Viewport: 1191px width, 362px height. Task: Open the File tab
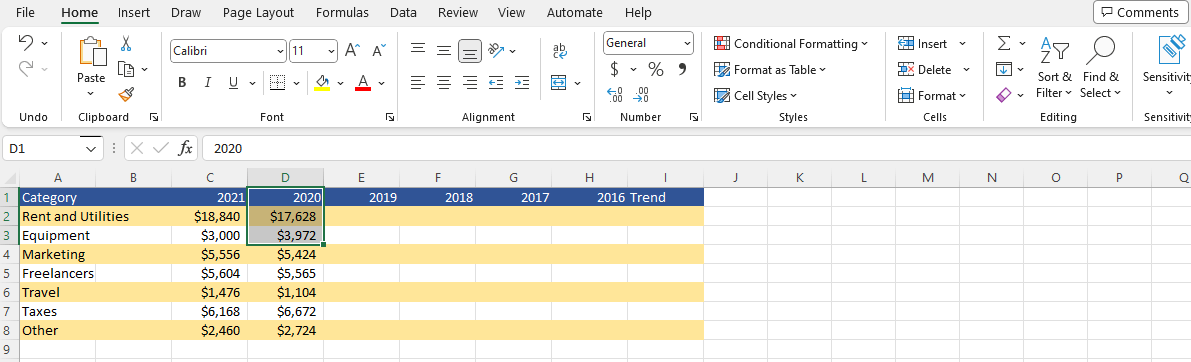[x=25, y=12]
